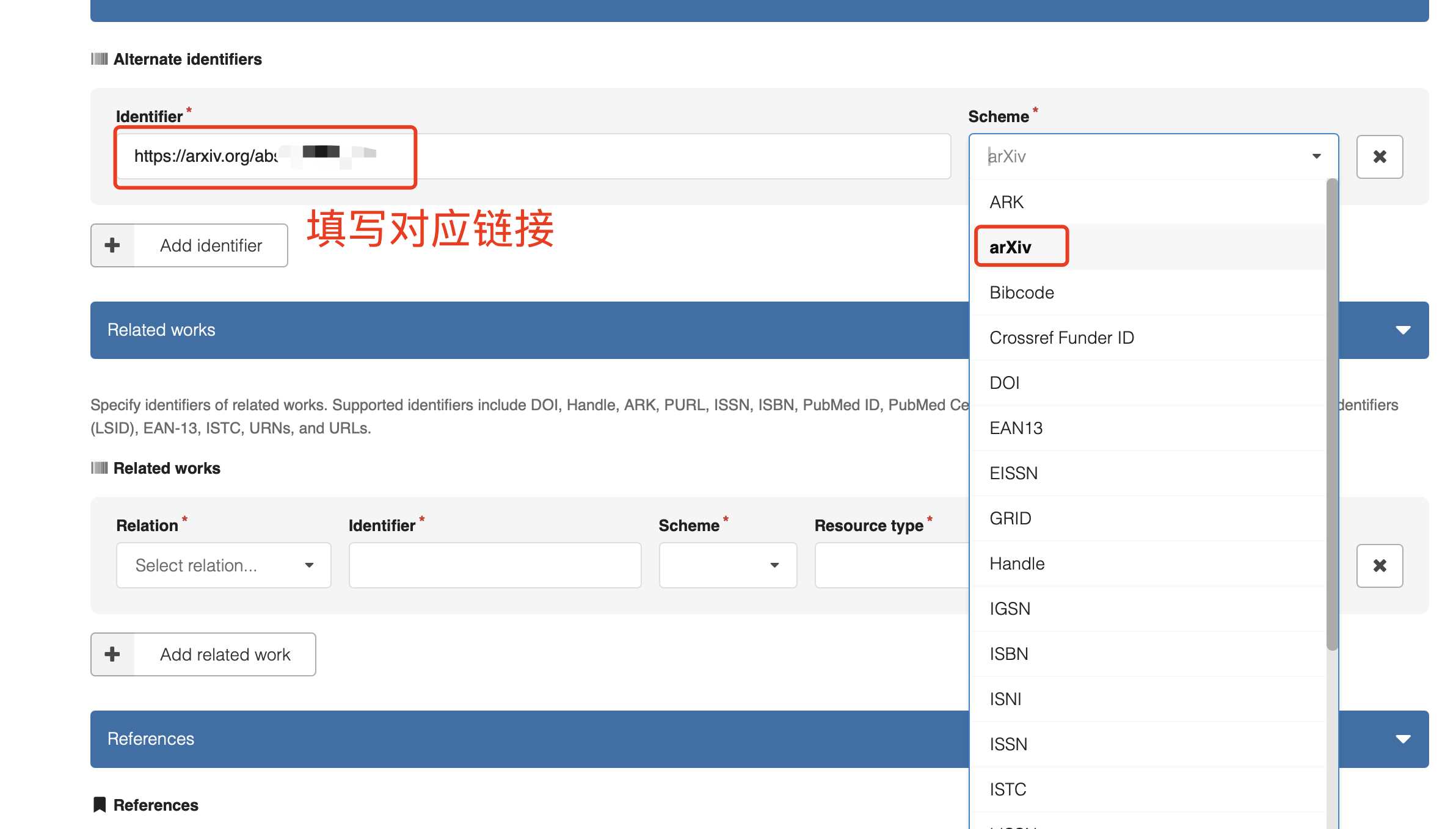1456x829 pixels.
Task: Collapse the References section
Action: [1403, 739]
